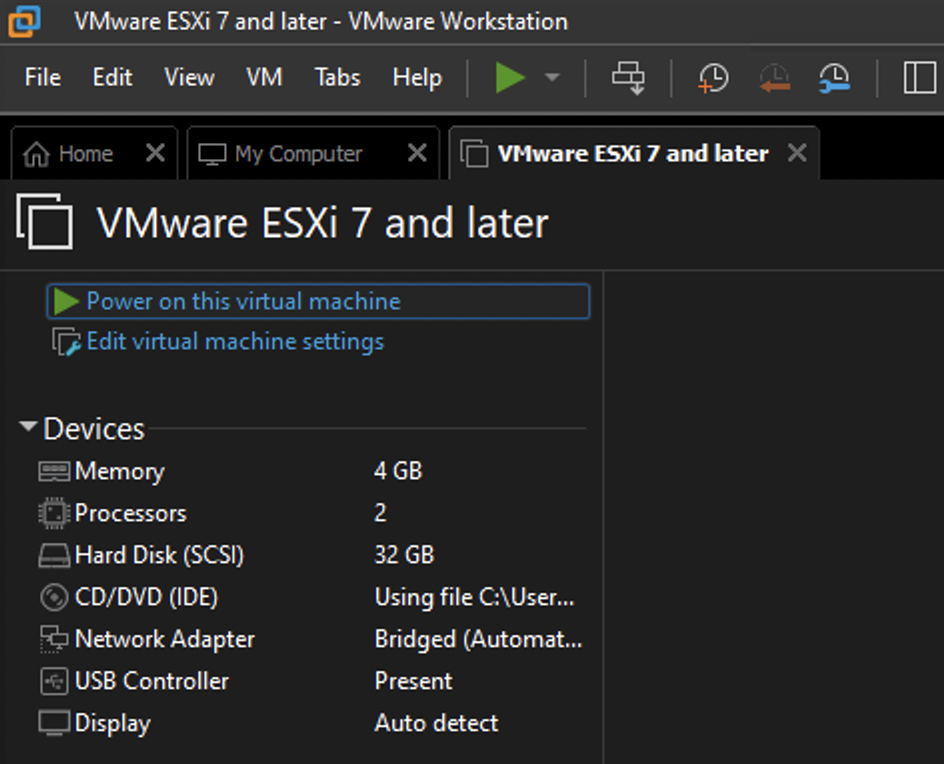944x764 pixels.
Task: Click the 32 GB hard disk value
Action: tap(404, 555)
